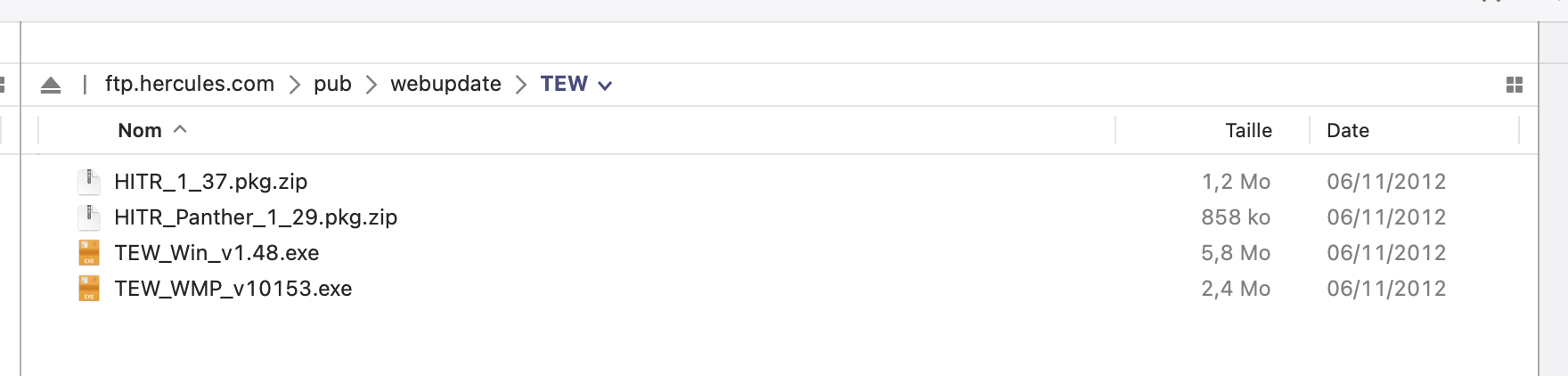
Task: Select file TEW_Win_v1.48.exe
Action: pyautogui.click(x=216, y=253)
